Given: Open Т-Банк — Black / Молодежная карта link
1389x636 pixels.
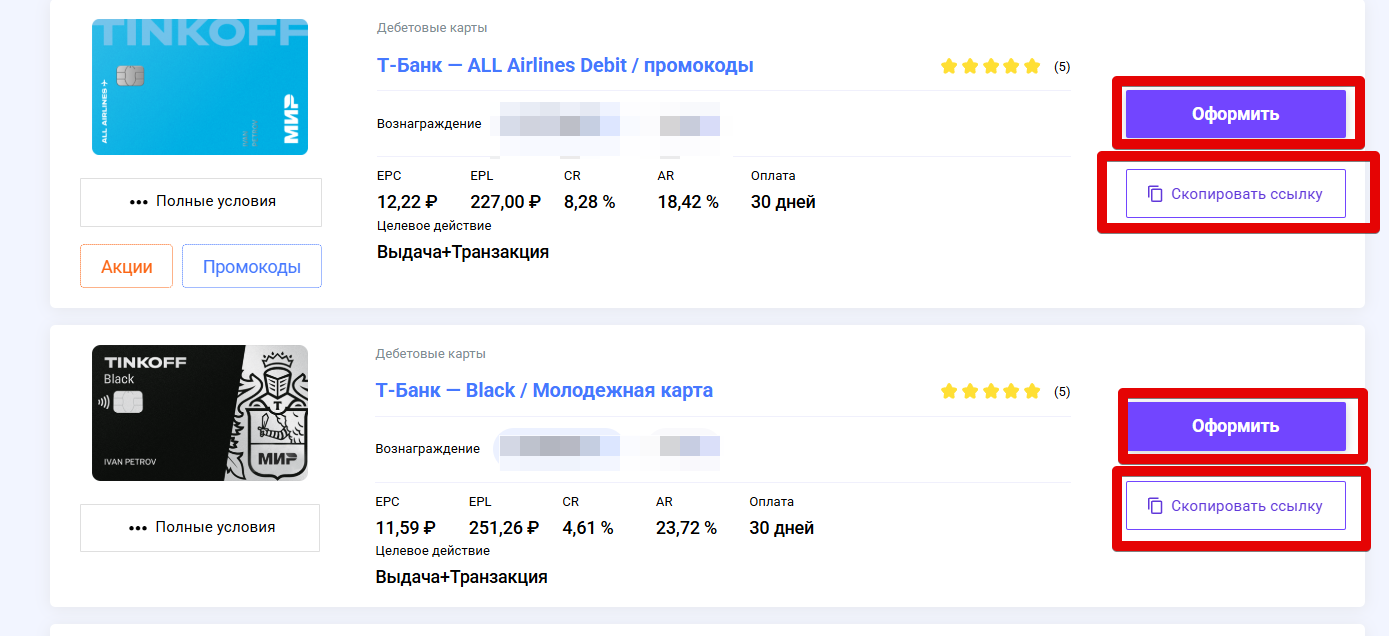Looking at the screenshot, I should pyautogui.click(x=544, y=391).
